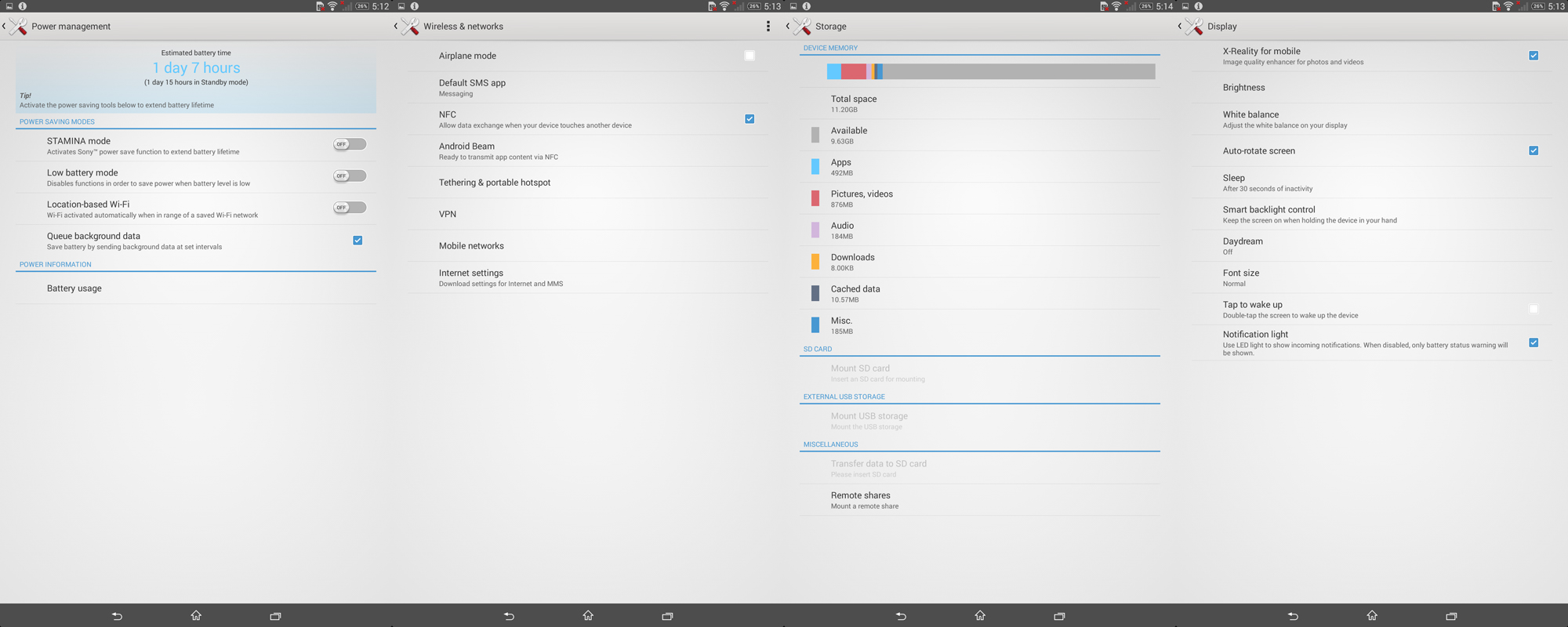Select the Battery usage entry
1568x627 pixels.
74,288
